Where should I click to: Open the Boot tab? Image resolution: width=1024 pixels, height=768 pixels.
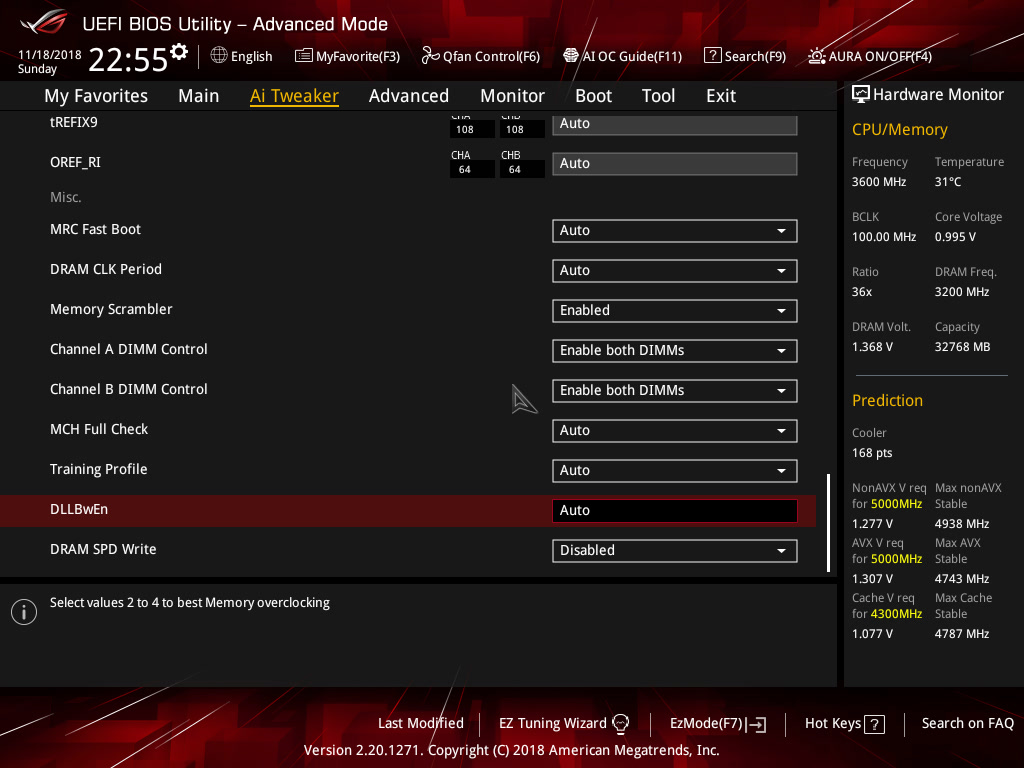(594, 96)
